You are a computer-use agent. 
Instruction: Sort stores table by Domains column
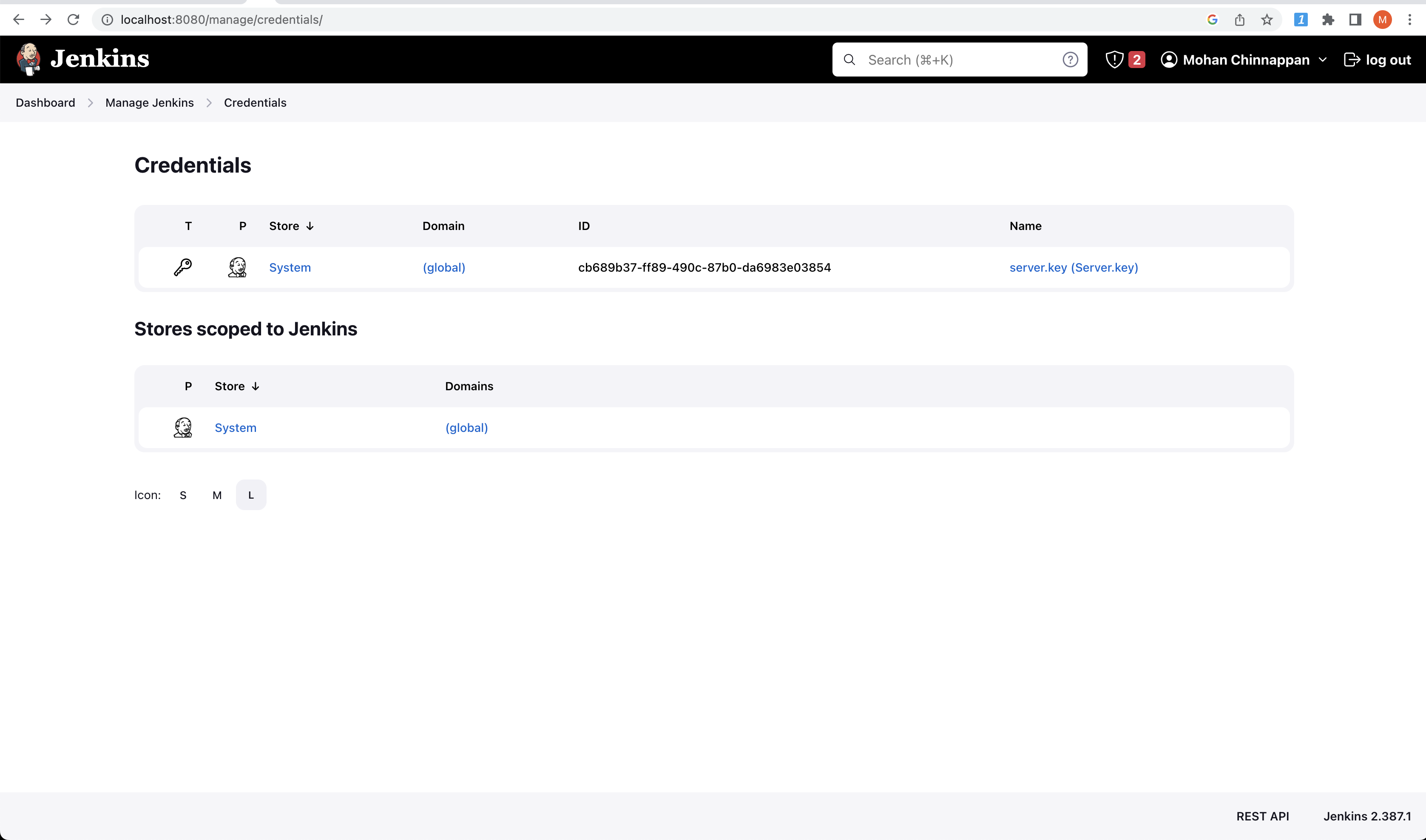[x=469, y=386]
